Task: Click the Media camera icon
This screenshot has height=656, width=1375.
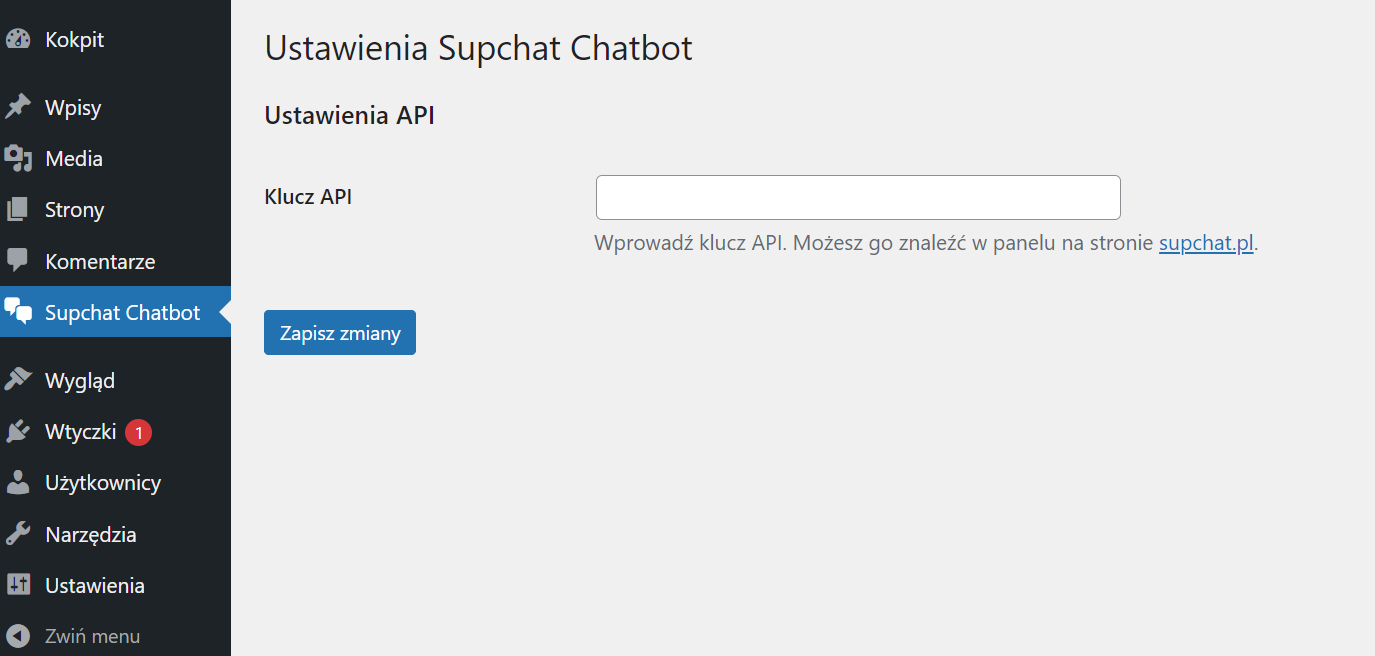Action: pyautogui.click(x=18, y=159)
